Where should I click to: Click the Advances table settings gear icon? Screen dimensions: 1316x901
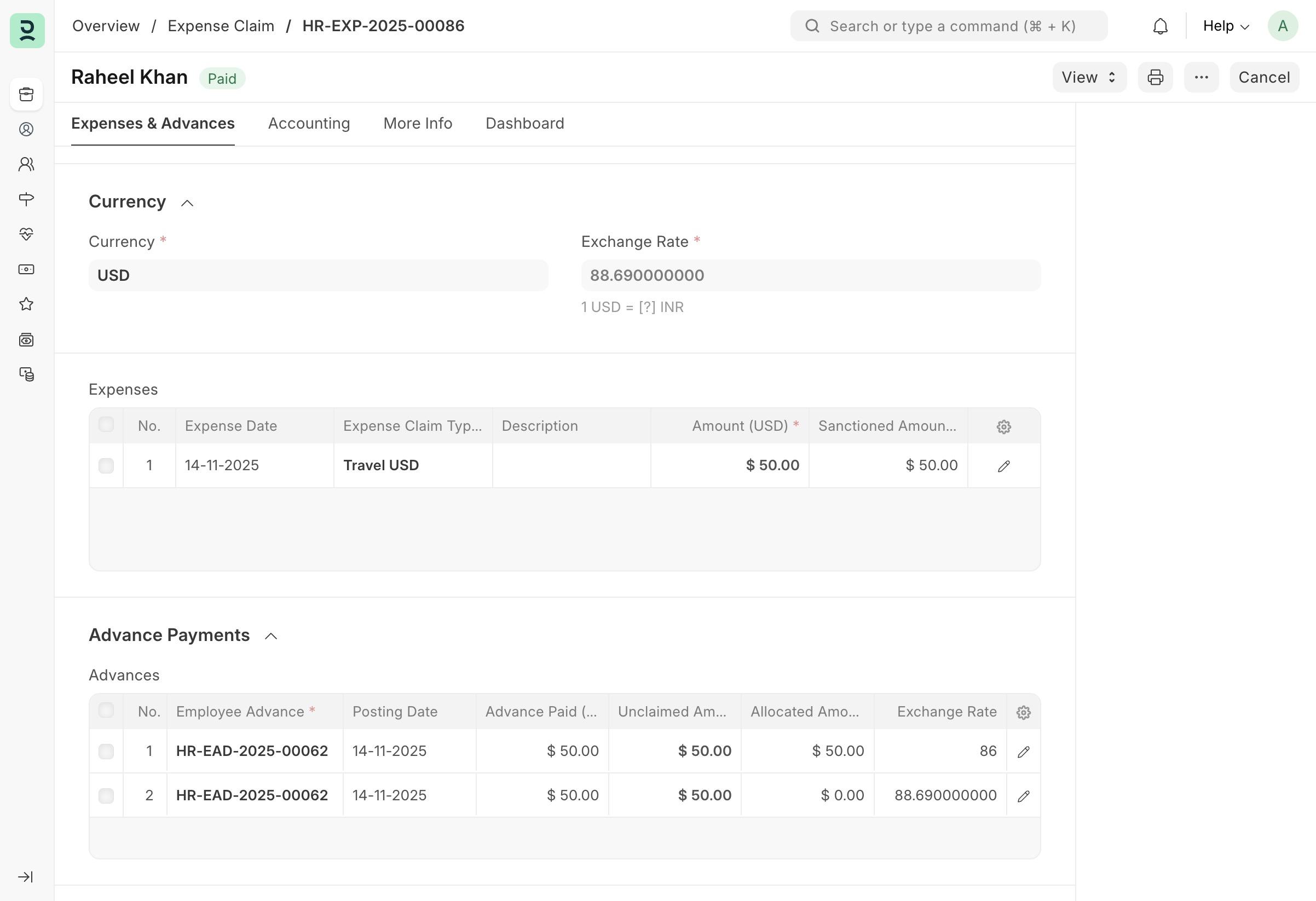pos(1023,712)
